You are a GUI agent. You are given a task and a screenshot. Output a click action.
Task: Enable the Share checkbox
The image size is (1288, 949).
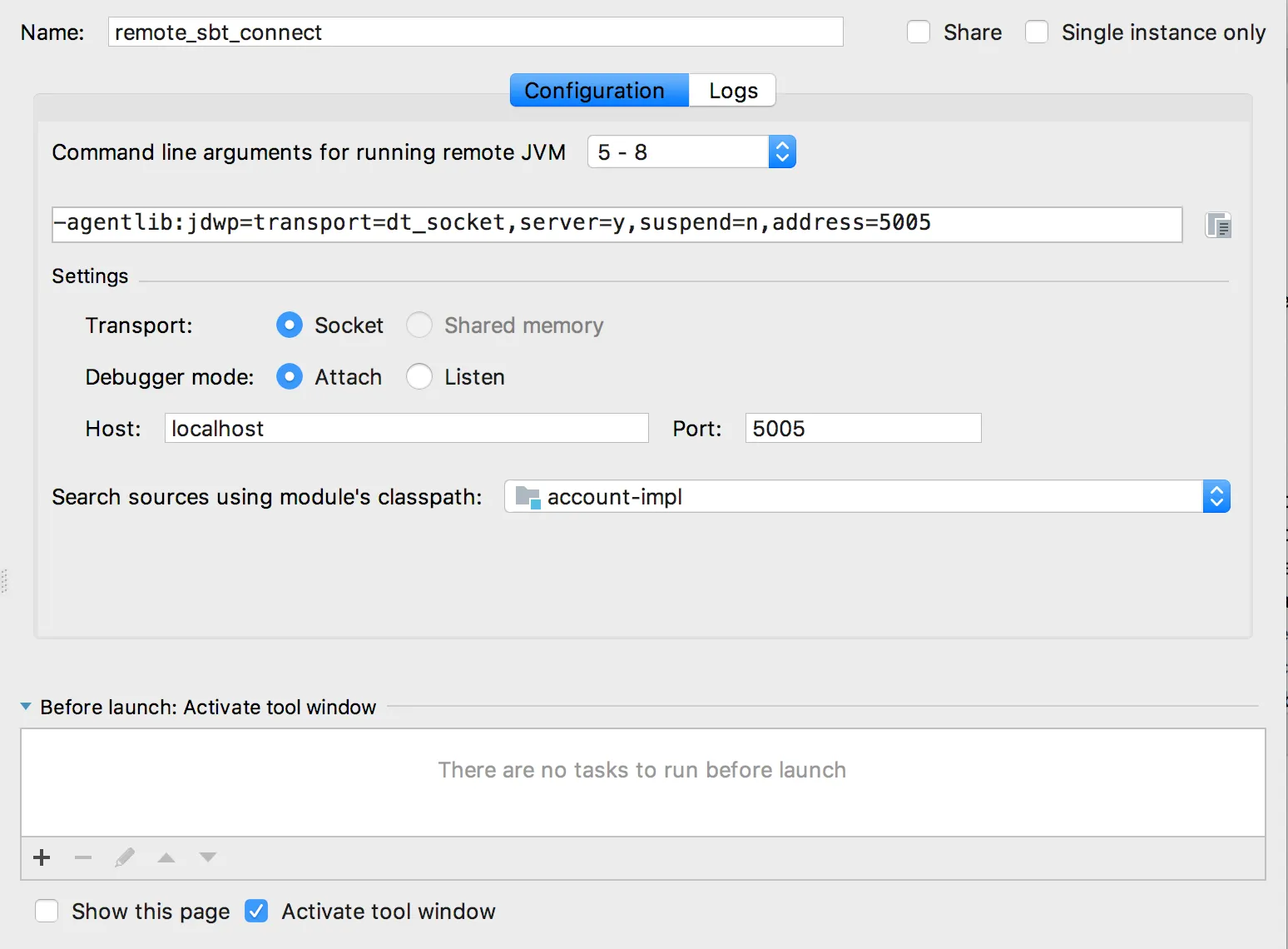tap(919, 32)
